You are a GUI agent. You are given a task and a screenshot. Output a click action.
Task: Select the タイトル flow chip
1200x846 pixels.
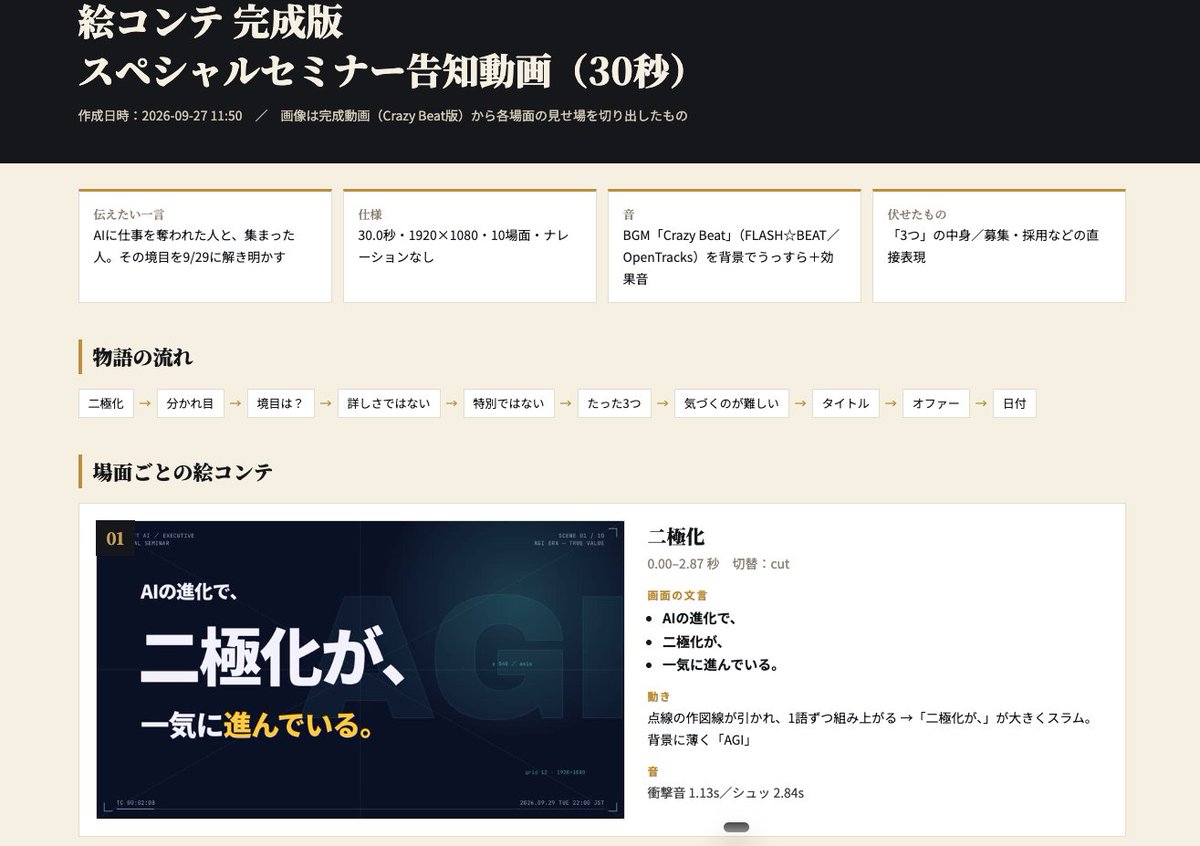click(846, 404)
